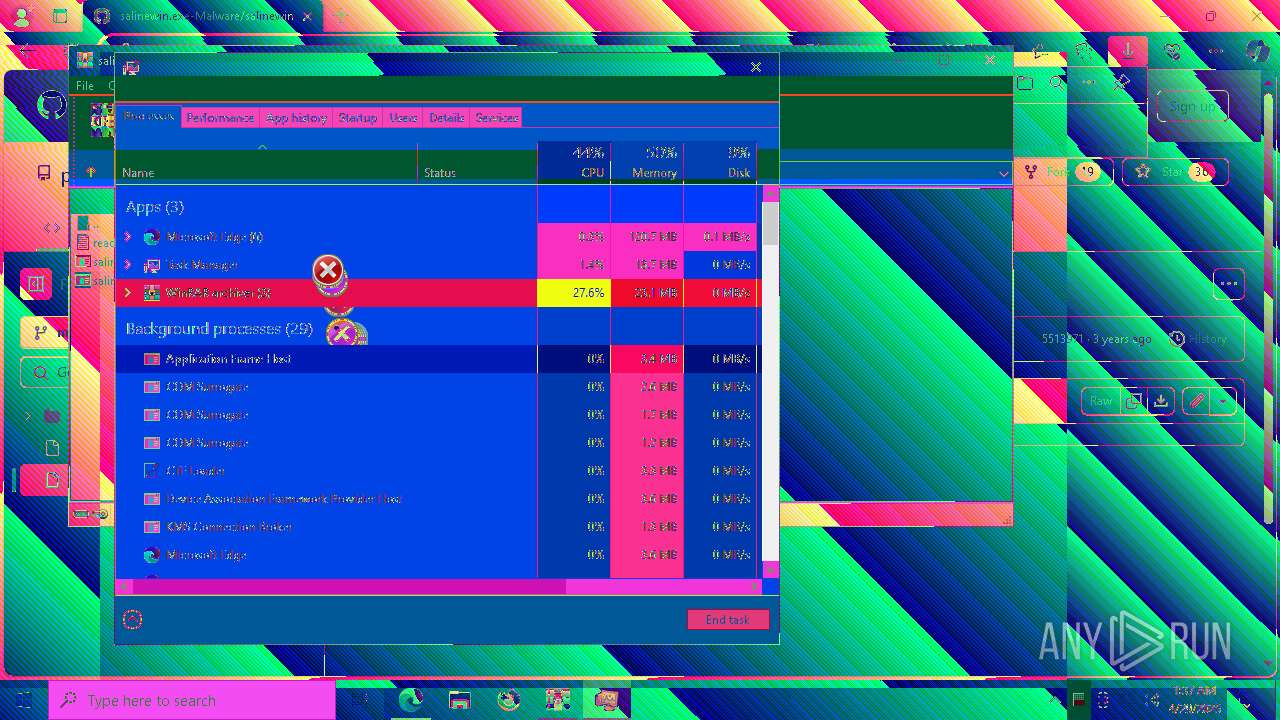Viewport: 1280px width, 720px height.
Task: Click the Edge Copilot icon
Action: click(1258, 50)
